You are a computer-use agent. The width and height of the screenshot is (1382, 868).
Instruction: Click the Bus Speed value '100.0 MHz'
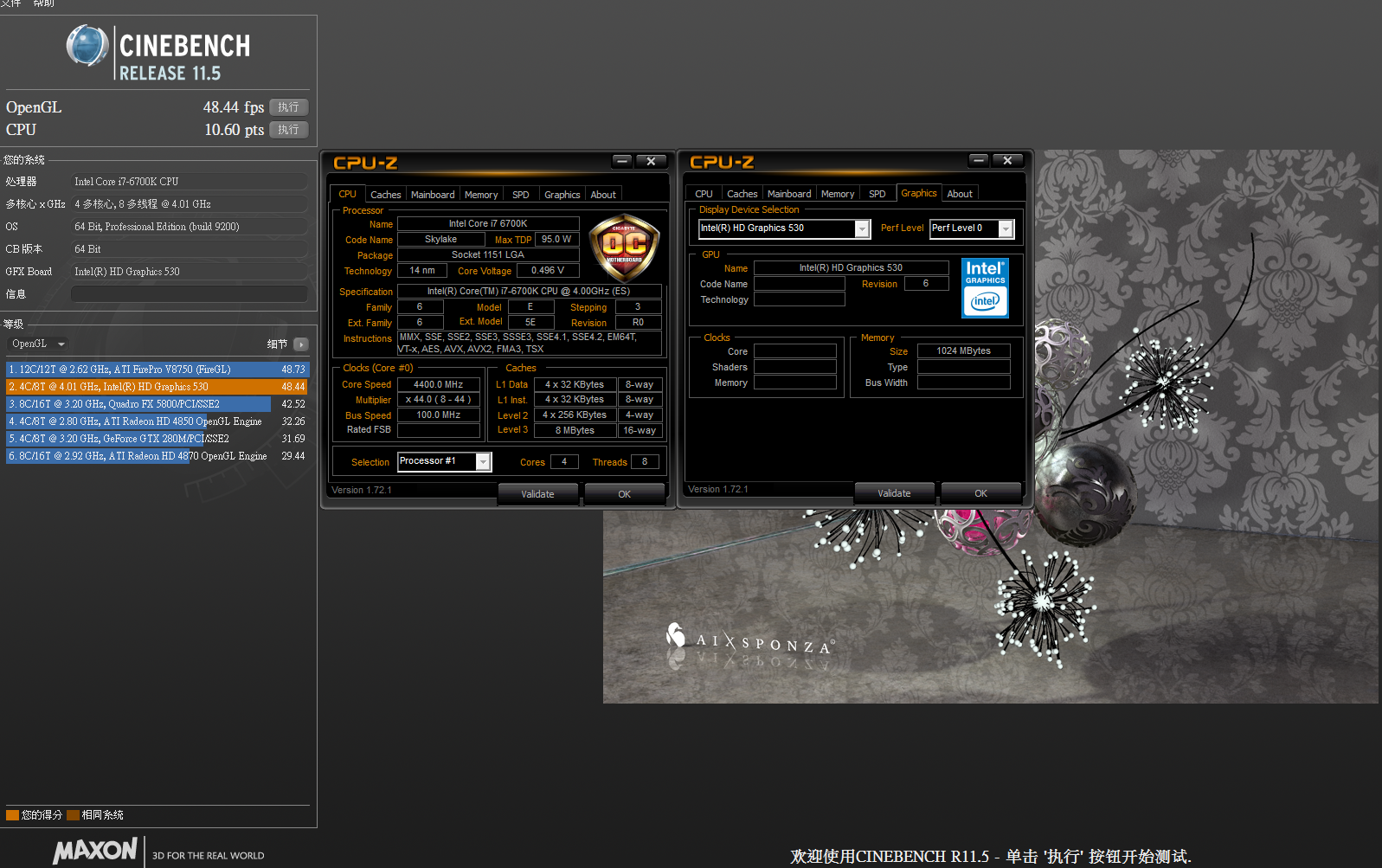pyautogui.click(x=439, y=415)
